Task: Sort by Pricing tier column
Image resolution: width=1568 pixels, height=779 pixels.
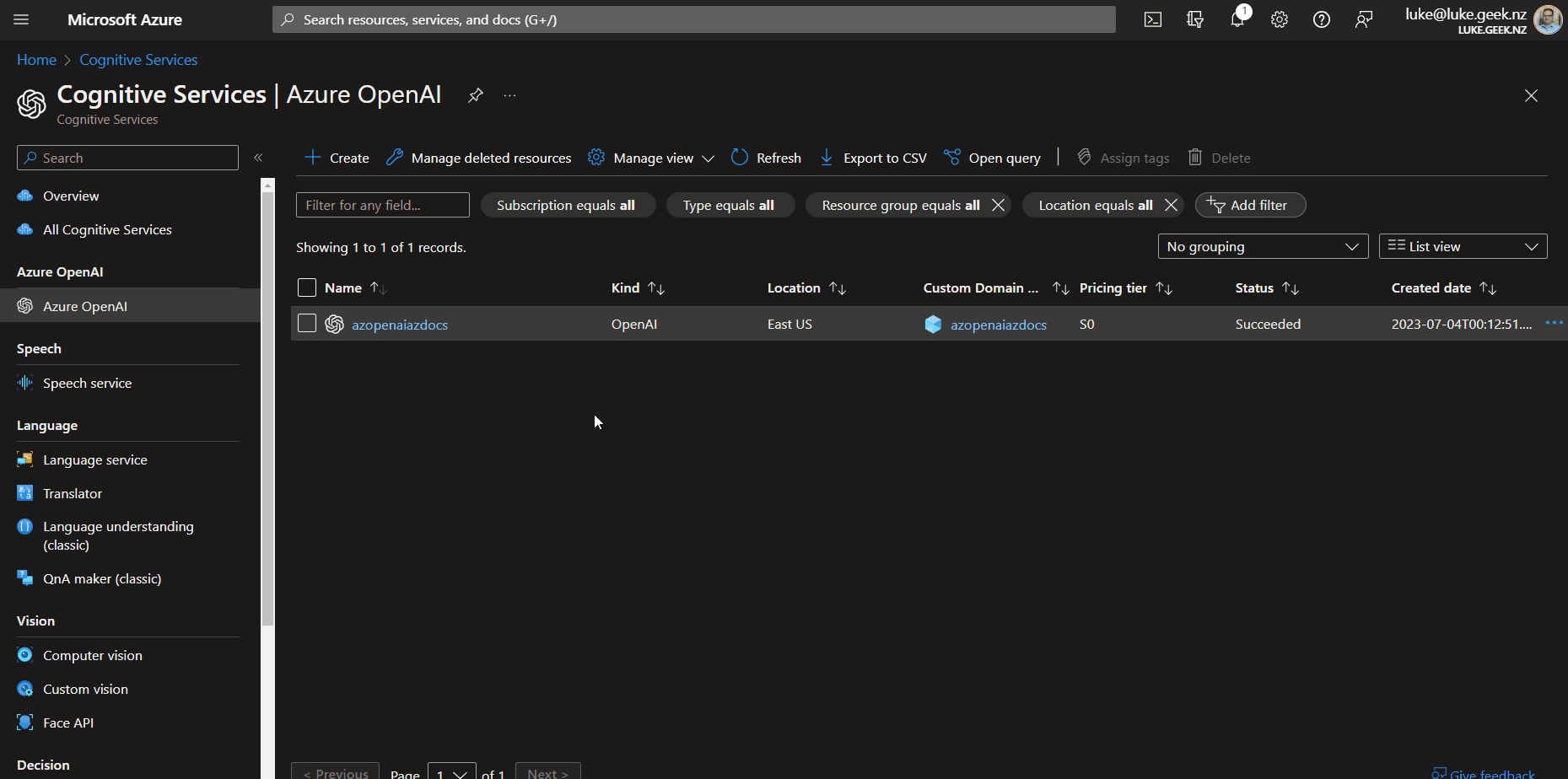Action: pos(1125,287)
